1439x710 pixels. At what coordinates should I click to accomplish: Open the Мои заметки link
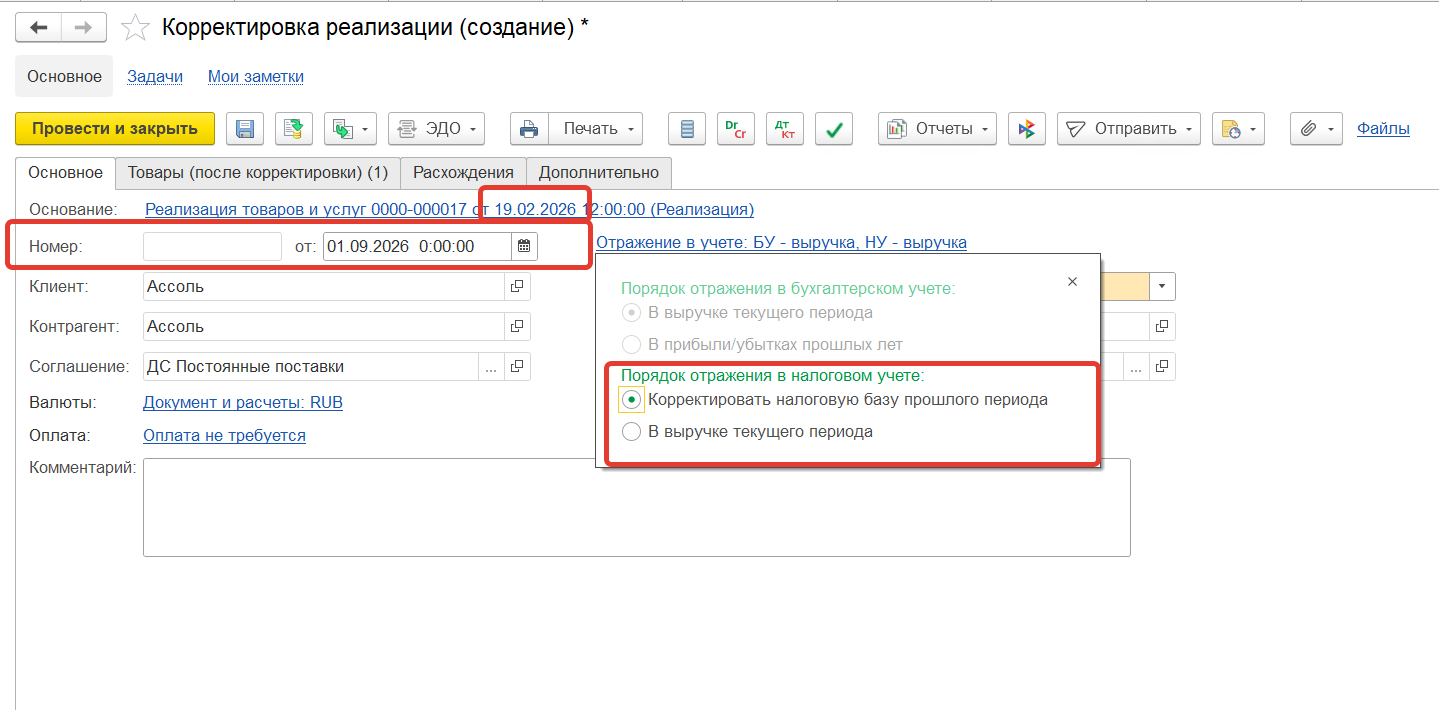(256, 76)
